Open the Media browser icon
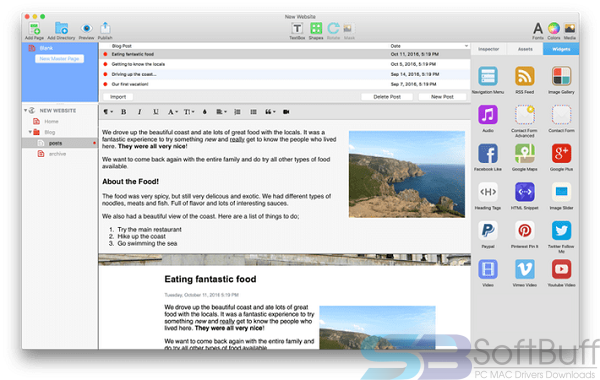Screen dimensions: 600x380 tap(570, 28)
